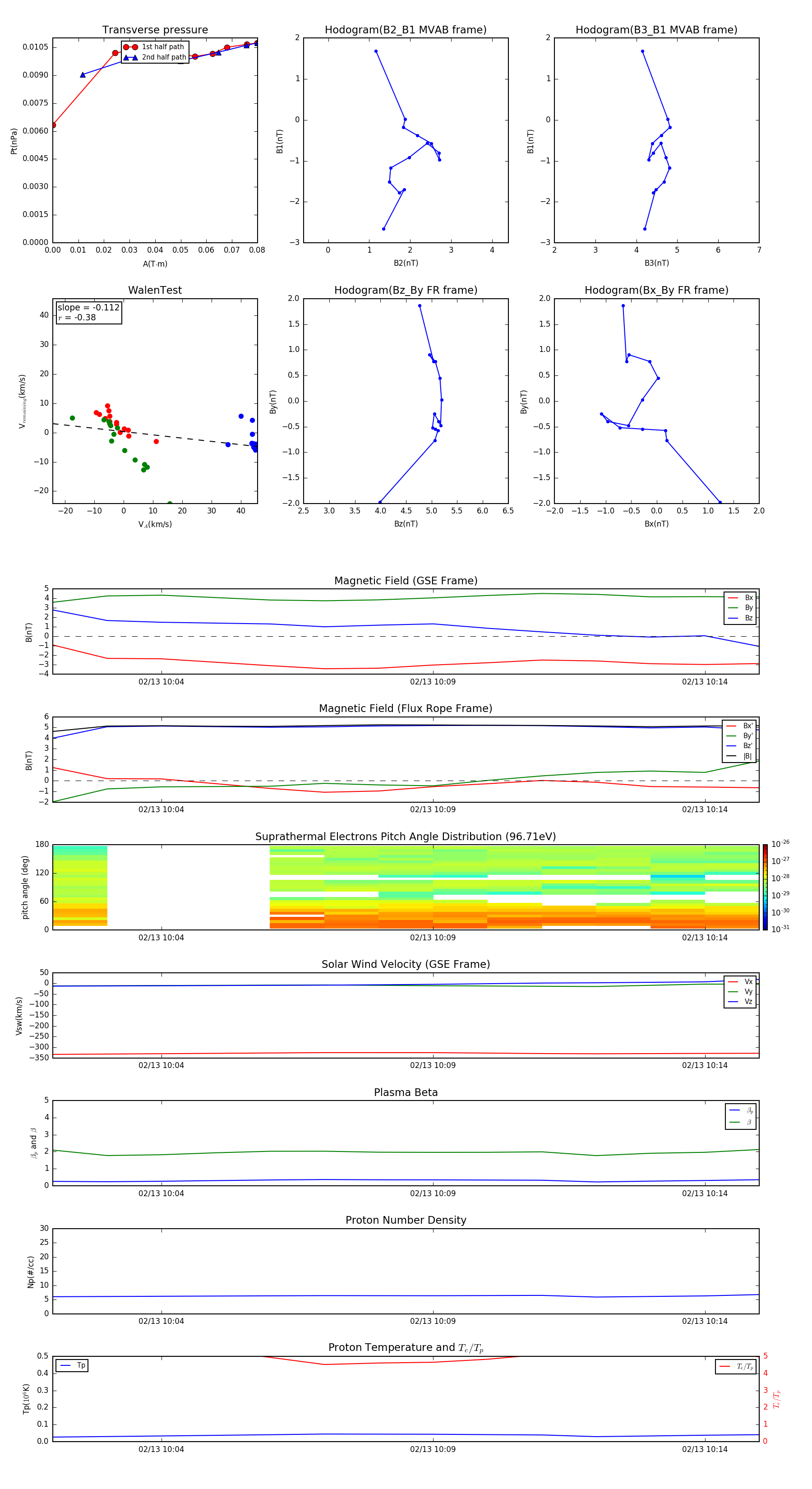The height and width of the screenshot is (1489, 812).
Task: Click the 'Vy' legend entry
Action: click(740, 991)
